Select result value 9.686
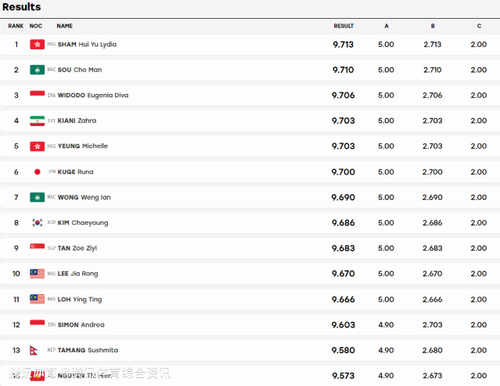 point(343,223)
